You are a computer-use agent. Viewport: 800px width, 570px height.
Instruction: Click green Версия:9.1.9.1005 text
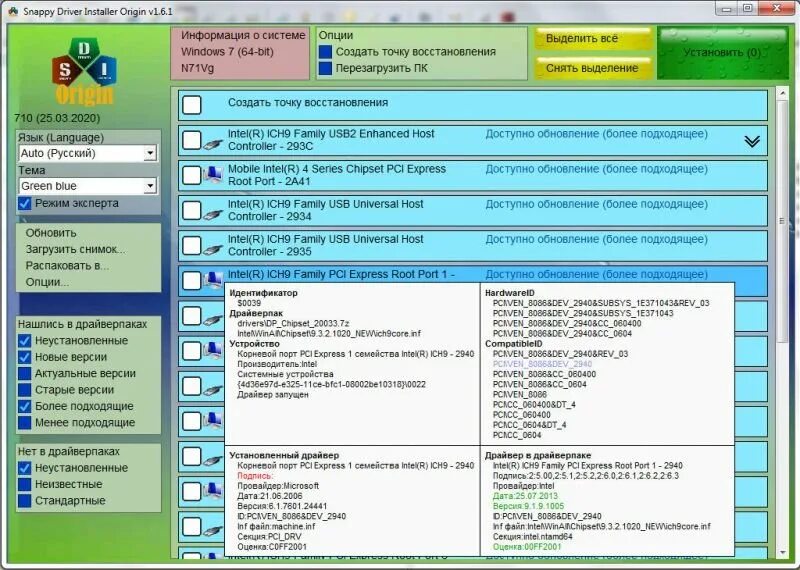(x=528, y=506)
